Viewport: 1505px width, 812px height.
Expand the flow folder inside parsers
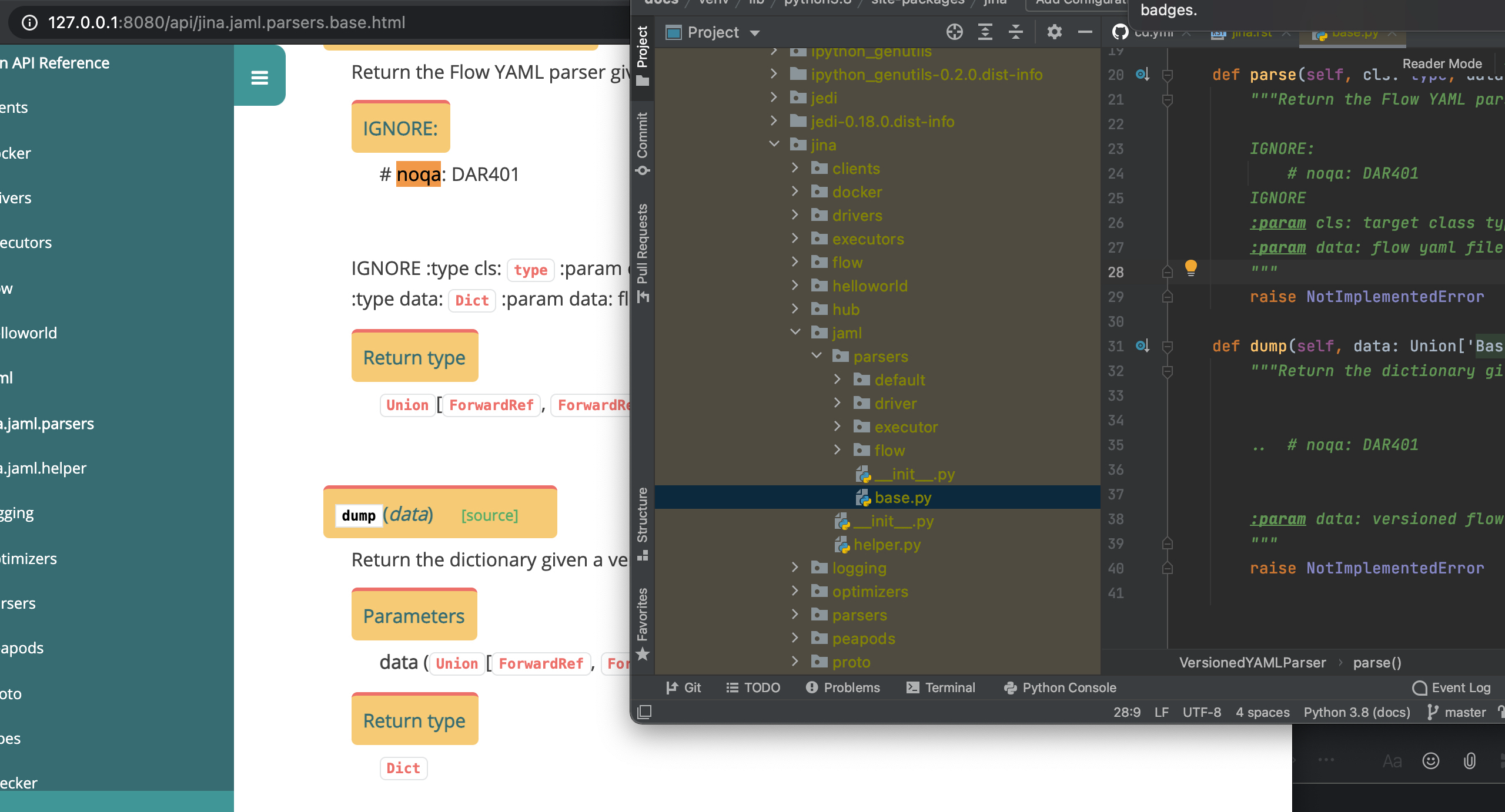(837, 450)
